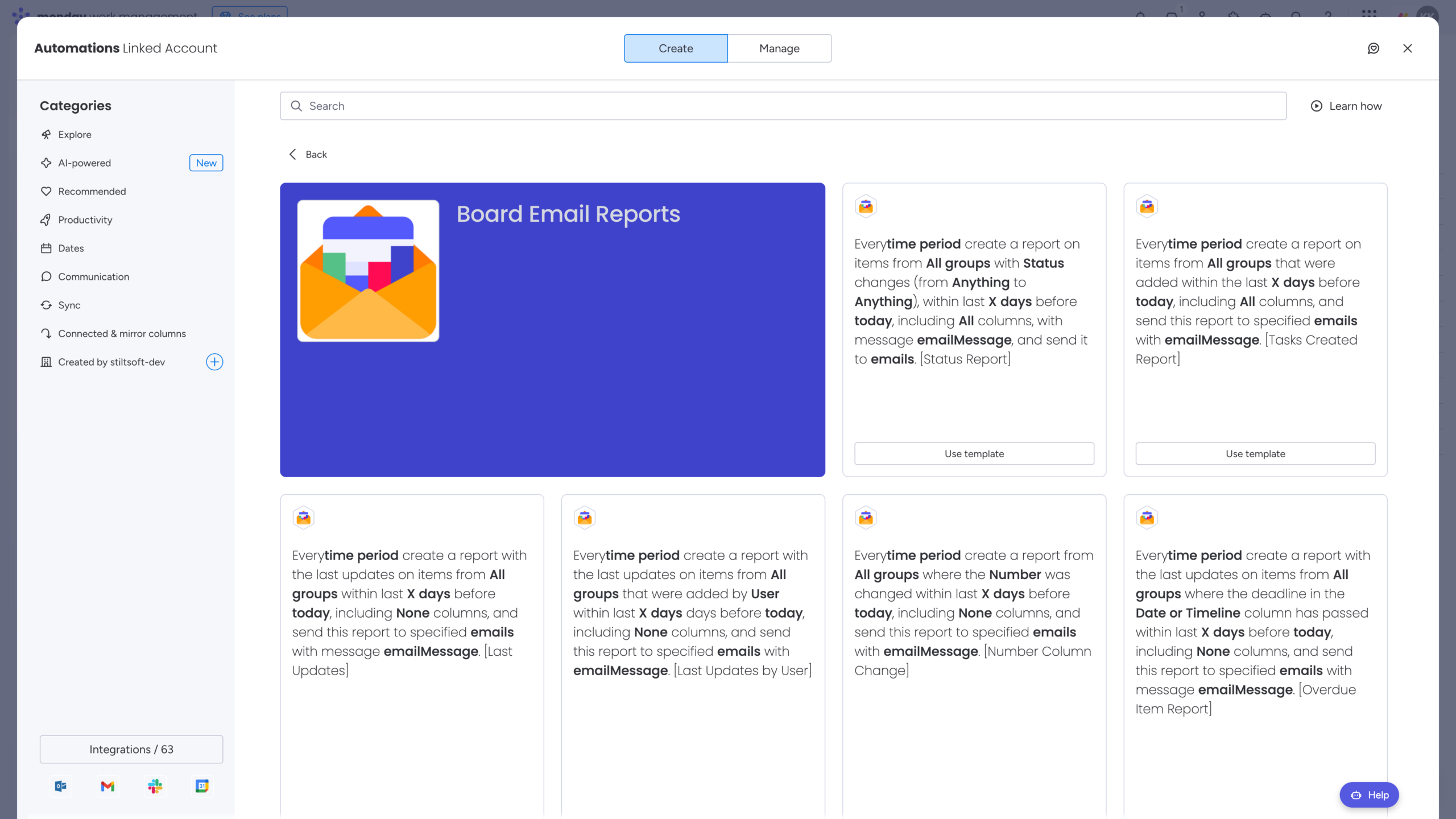Viewport: 1456px width, 819px height.
Task: Open the Help chat button
Action: [1369, 795]
